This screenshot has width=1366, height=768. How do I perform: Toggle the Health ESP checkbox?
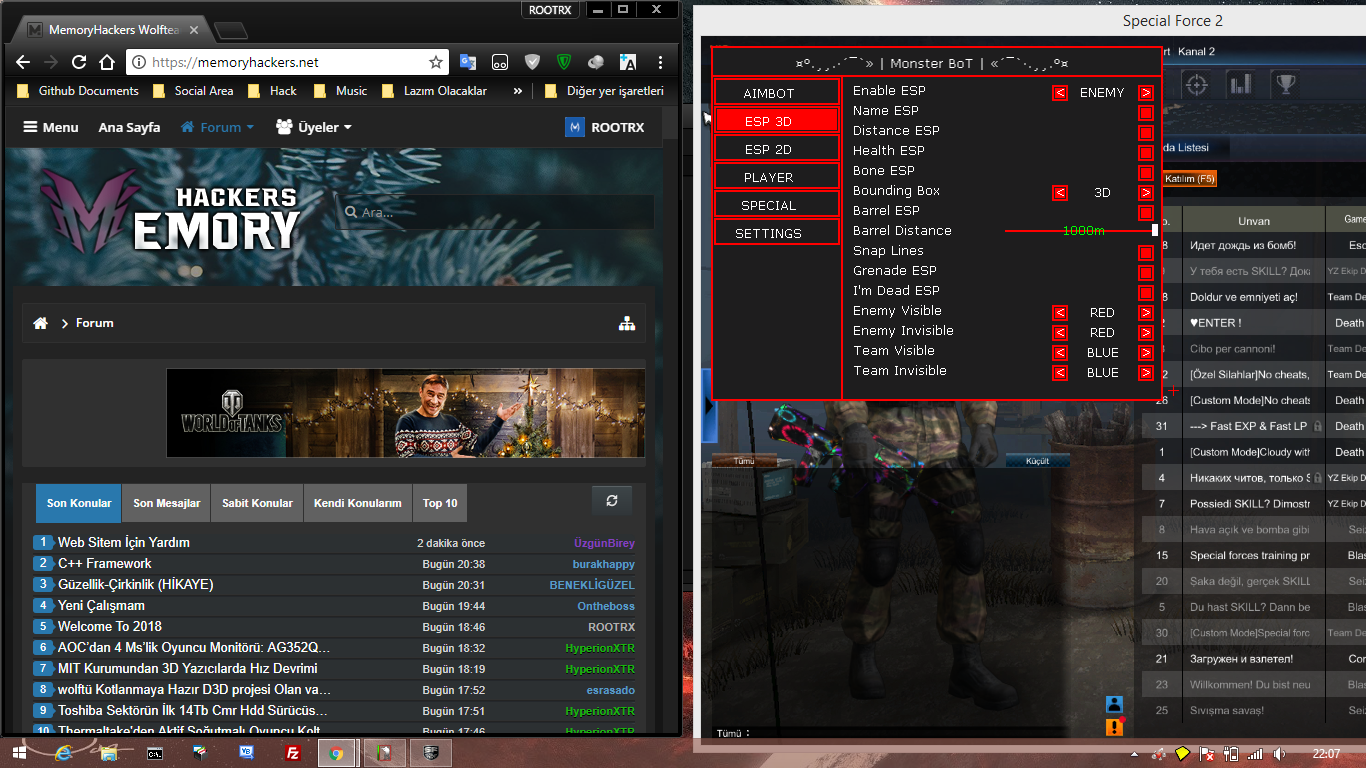(1146, 152)
